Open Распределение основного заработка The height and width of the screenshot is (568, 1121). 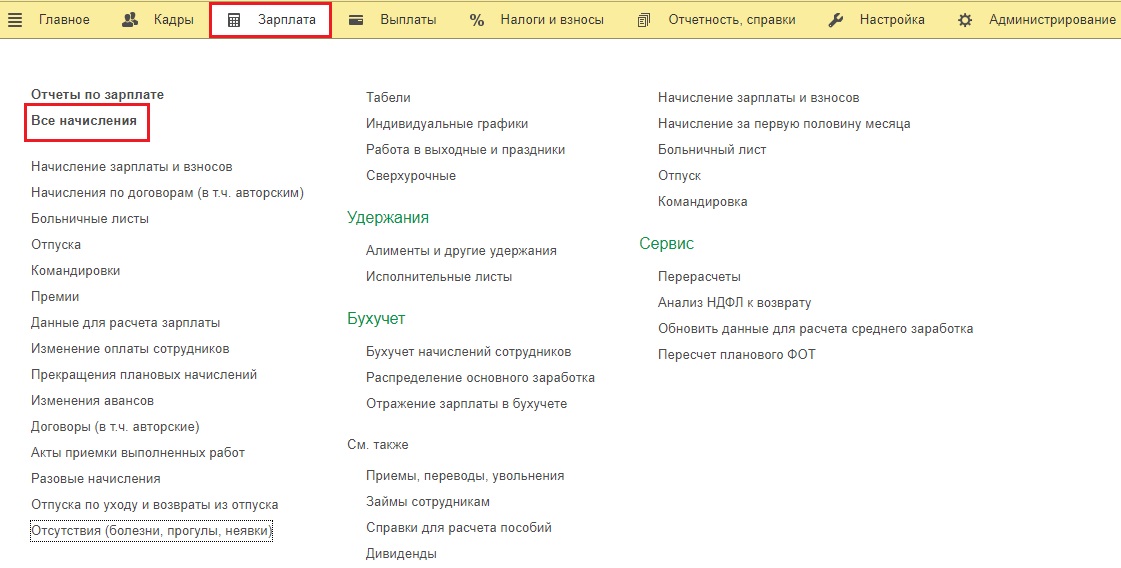point(480,377)
